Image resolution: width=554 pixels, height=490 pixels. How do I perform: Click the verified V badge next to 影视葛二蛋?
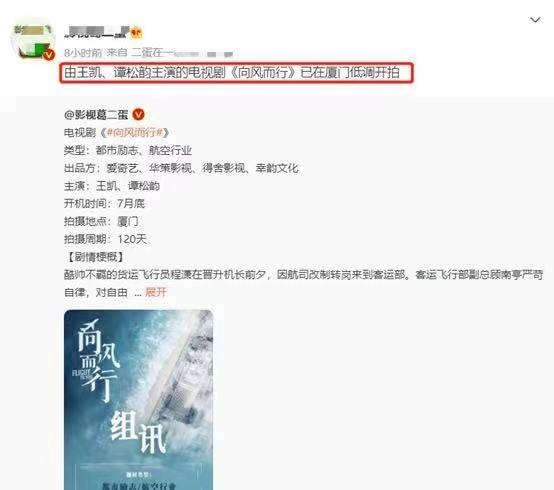coord(138,114)
